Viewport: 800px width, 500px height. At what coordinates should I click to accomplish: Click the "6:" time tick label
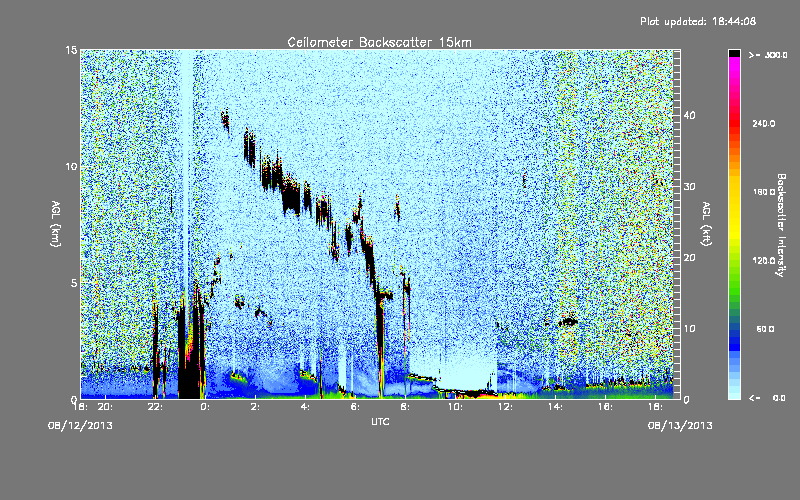(356, 407)
